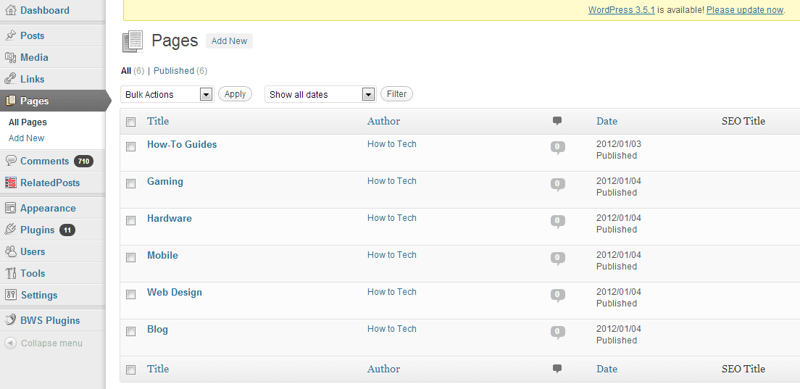
Task: Select All Pages submenu item
Action: (x=28, y=123)
